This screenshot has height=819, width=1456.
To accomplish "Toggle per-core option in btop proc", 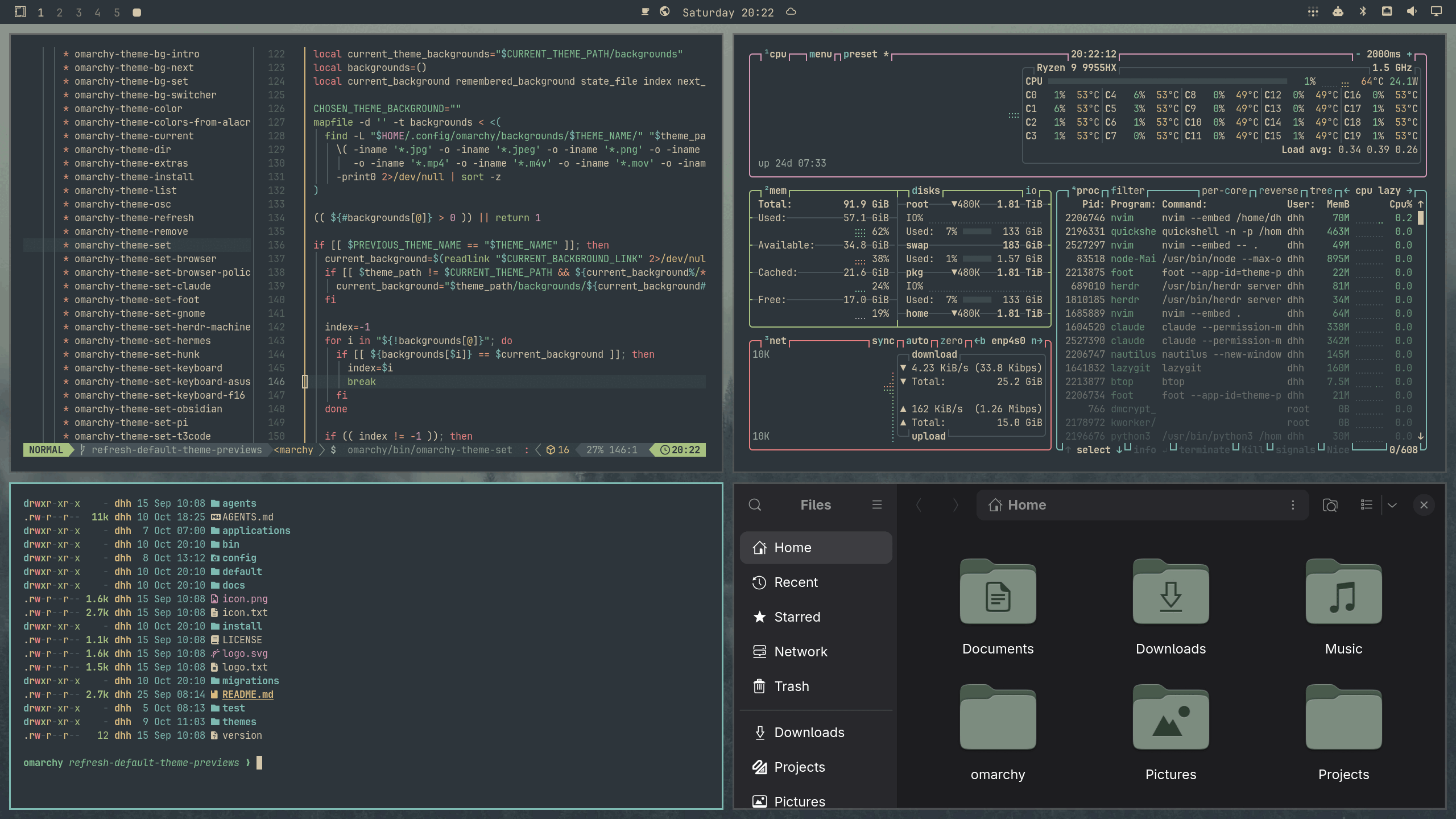I will click(x=1224, y=191).
